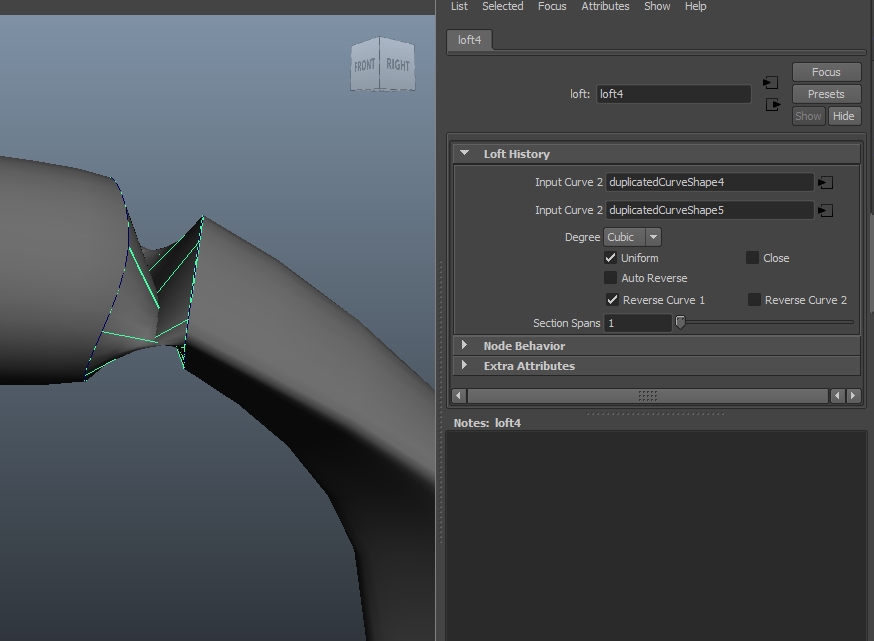
Task: Enable Auto Reverse option
Action: coord(610,278)
